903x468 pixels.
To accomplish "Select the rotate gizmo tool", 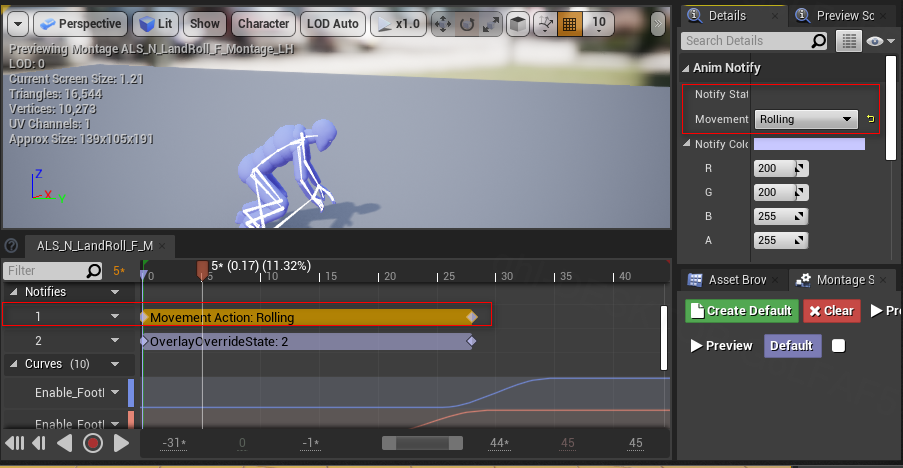I will (x=466, y=23).
